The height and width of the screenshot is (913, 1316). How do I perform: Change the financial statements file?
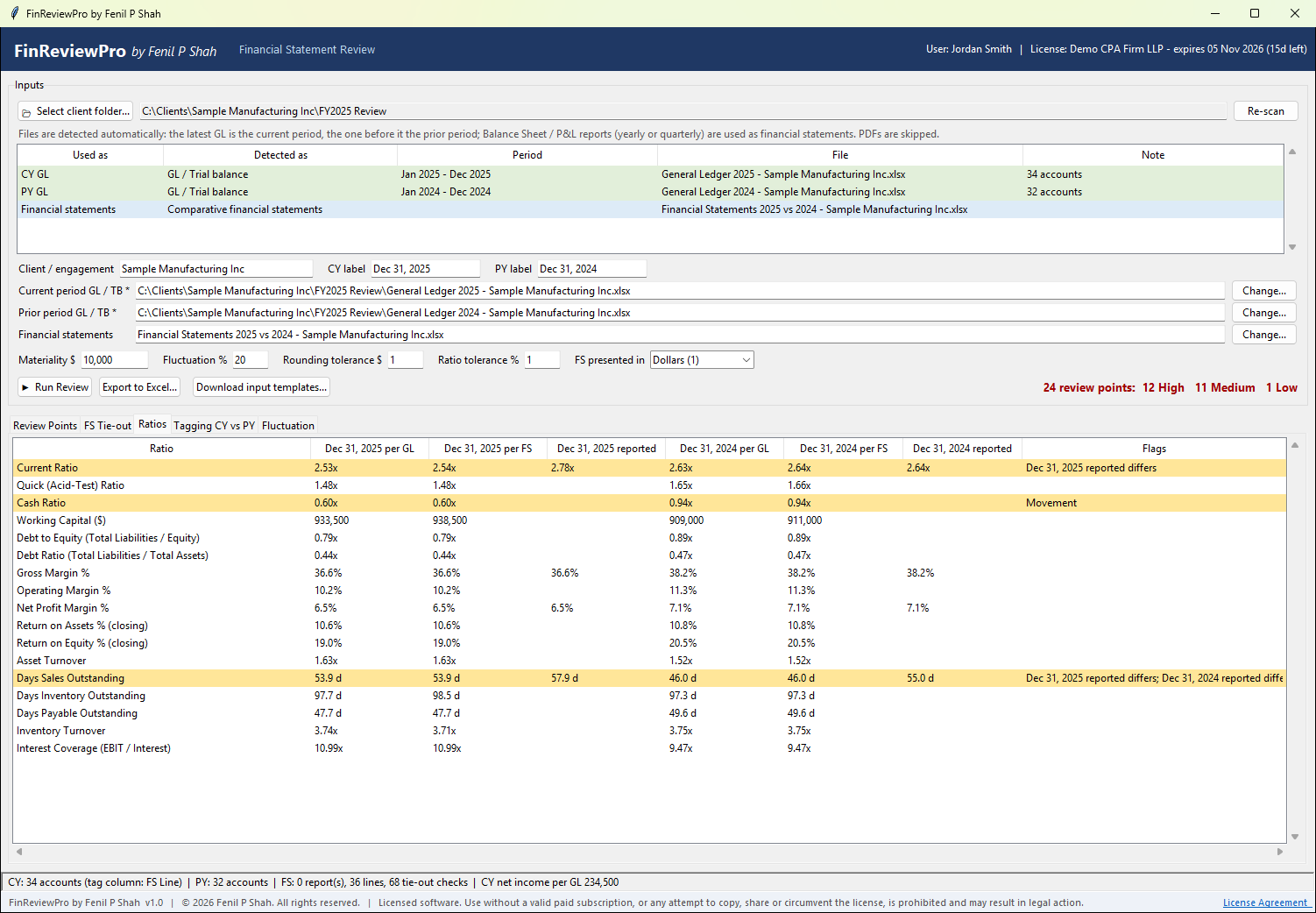coord(1263,335)
